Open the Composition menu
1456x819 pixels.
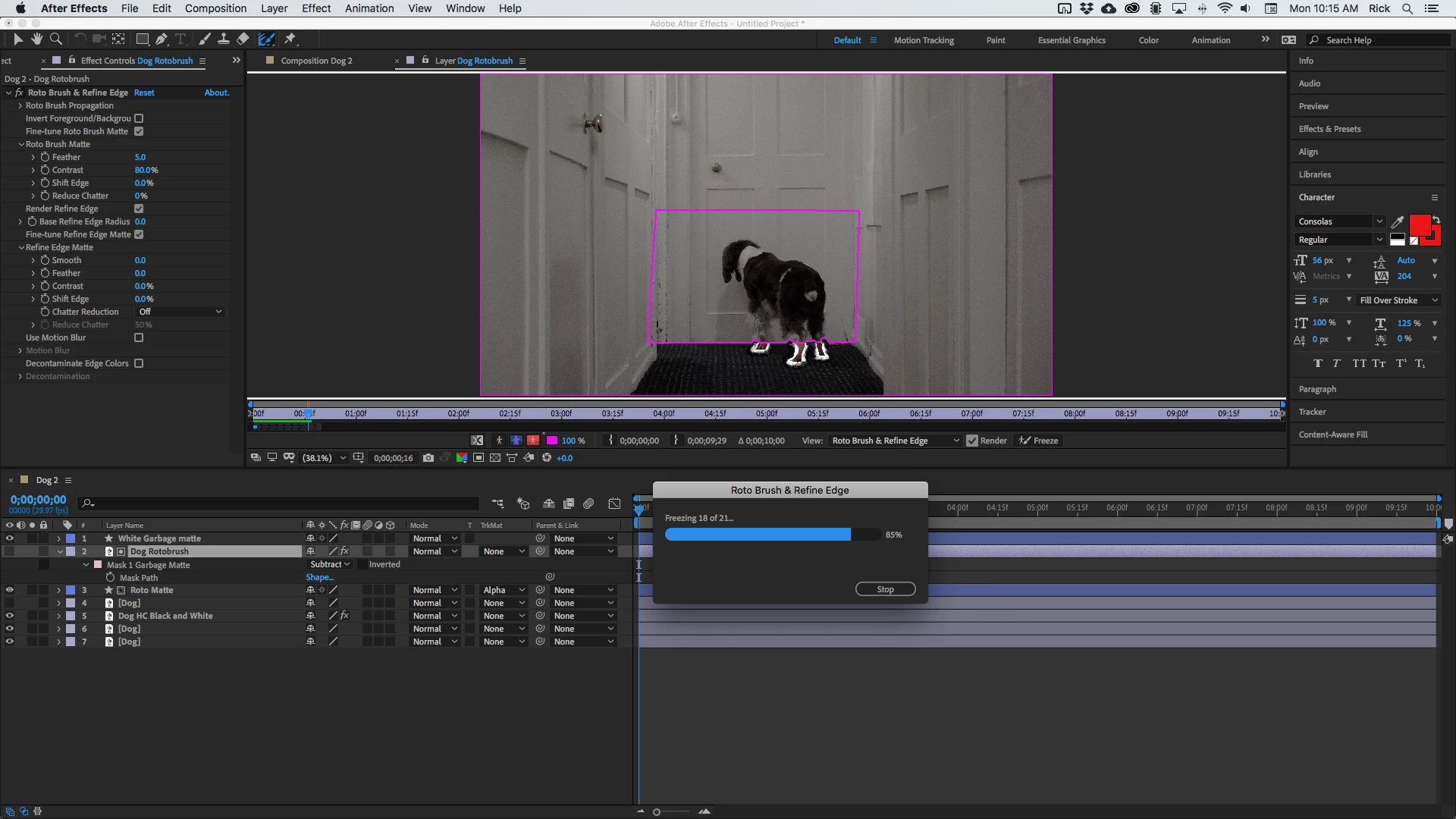point(215,8)
